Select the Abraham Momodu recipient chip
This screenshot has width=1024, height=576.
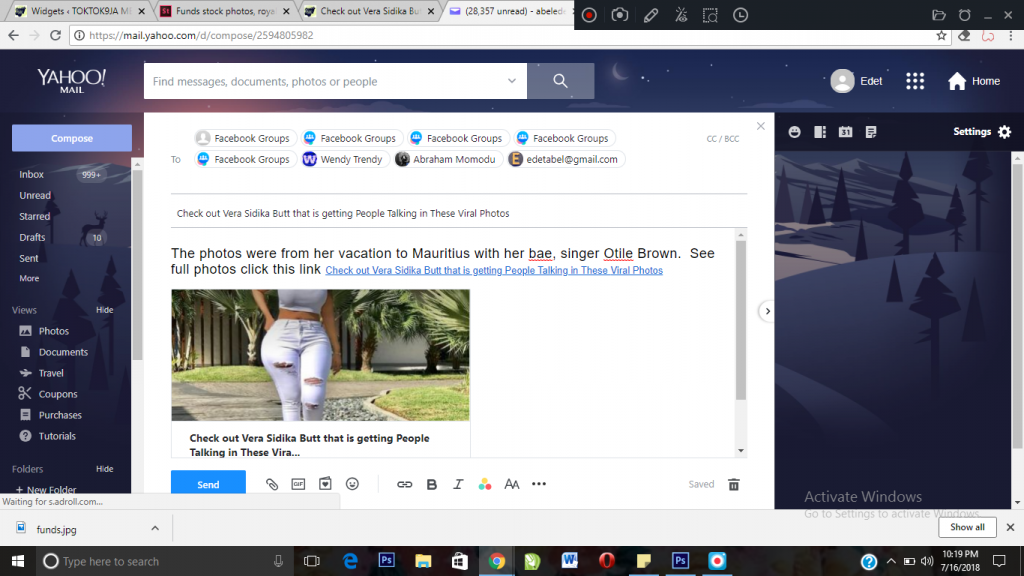447,159
